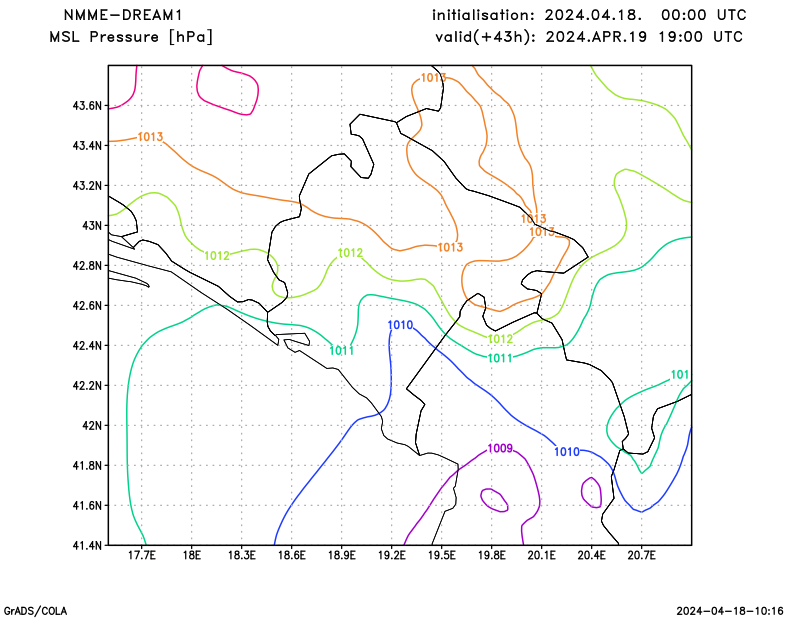Select the MSL Pressure [hPa] heading
Screen dimensions: 800x618
click(131, 37)
